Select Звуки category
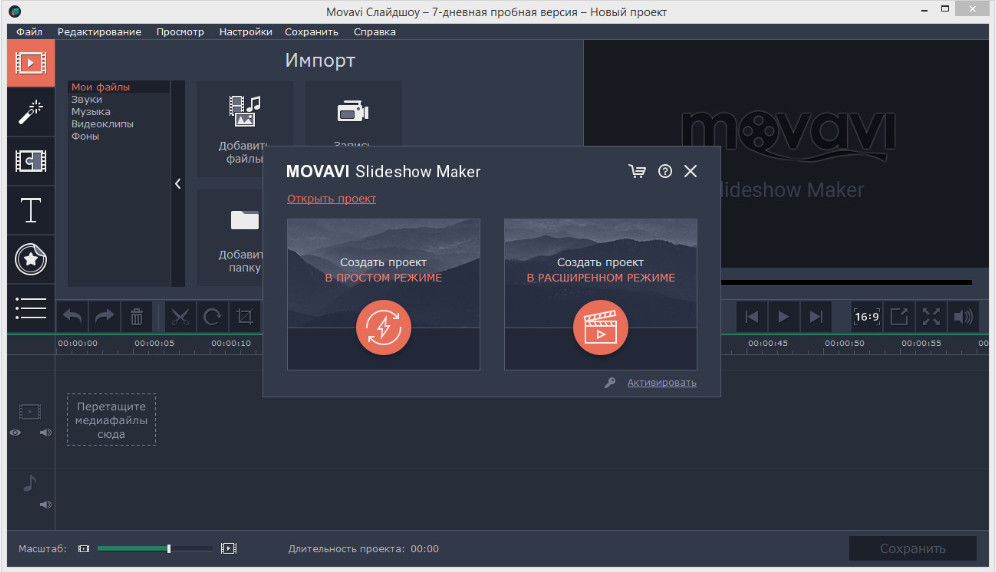Viewport: 996px width, 572px height. point(86,99)
